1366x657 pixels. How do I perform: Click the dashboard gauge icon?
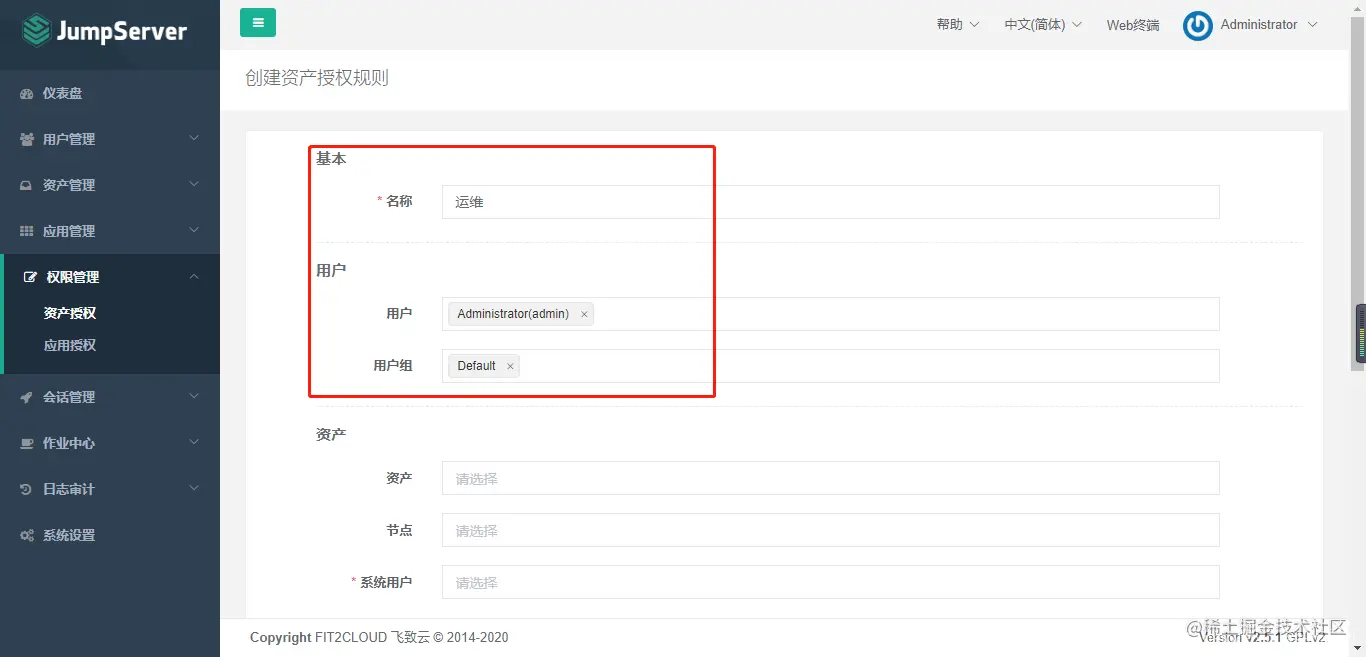27,93
